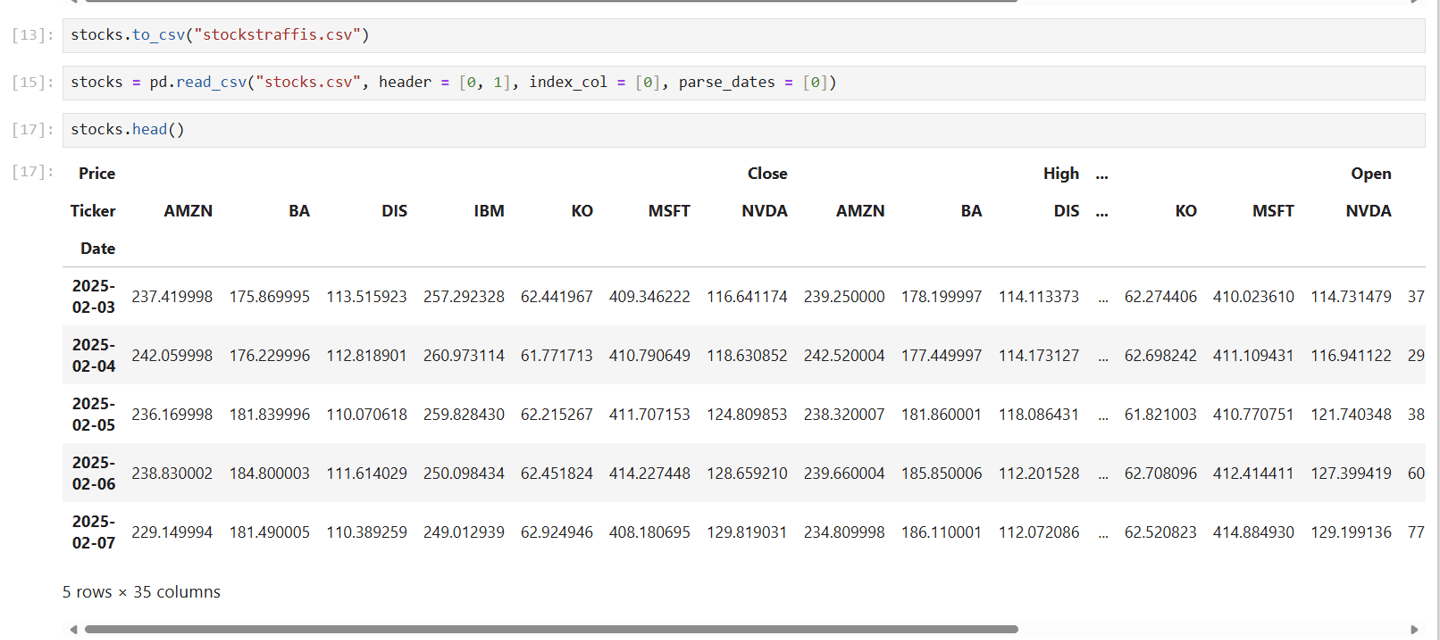Click the 2025-02-04 row date label

pyautogui.click(x=94, y=355)
